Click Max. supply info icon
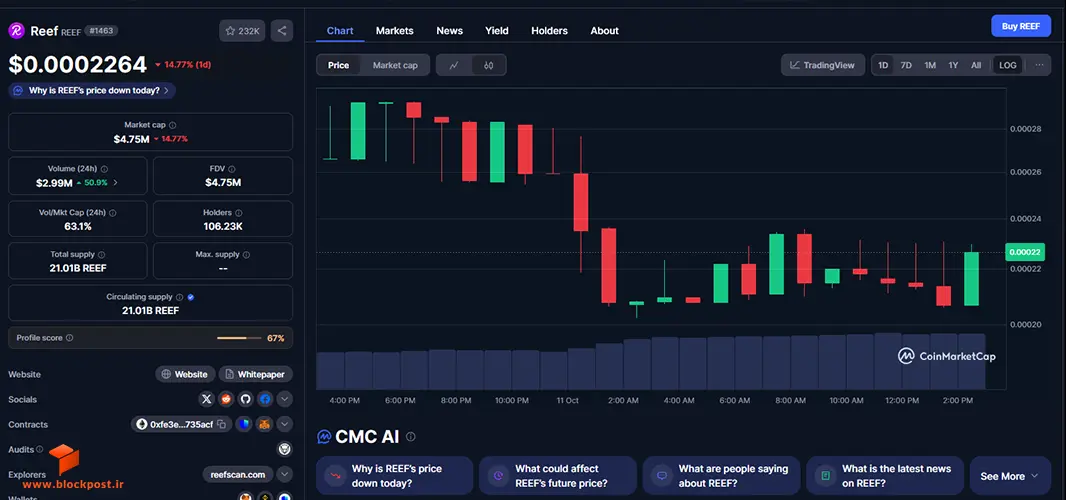 pyautogui.click(x=246, y=254)
